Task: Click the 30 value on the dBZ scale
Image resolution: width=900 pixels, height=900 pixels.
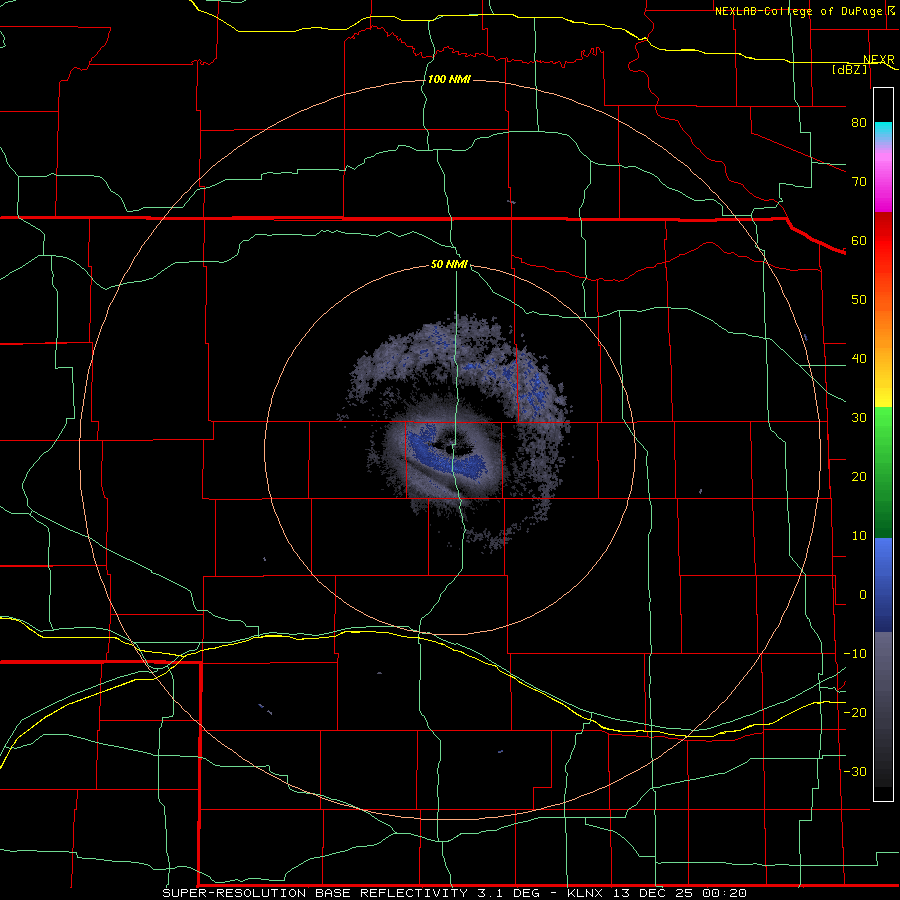Action: (x=859, y=417)
